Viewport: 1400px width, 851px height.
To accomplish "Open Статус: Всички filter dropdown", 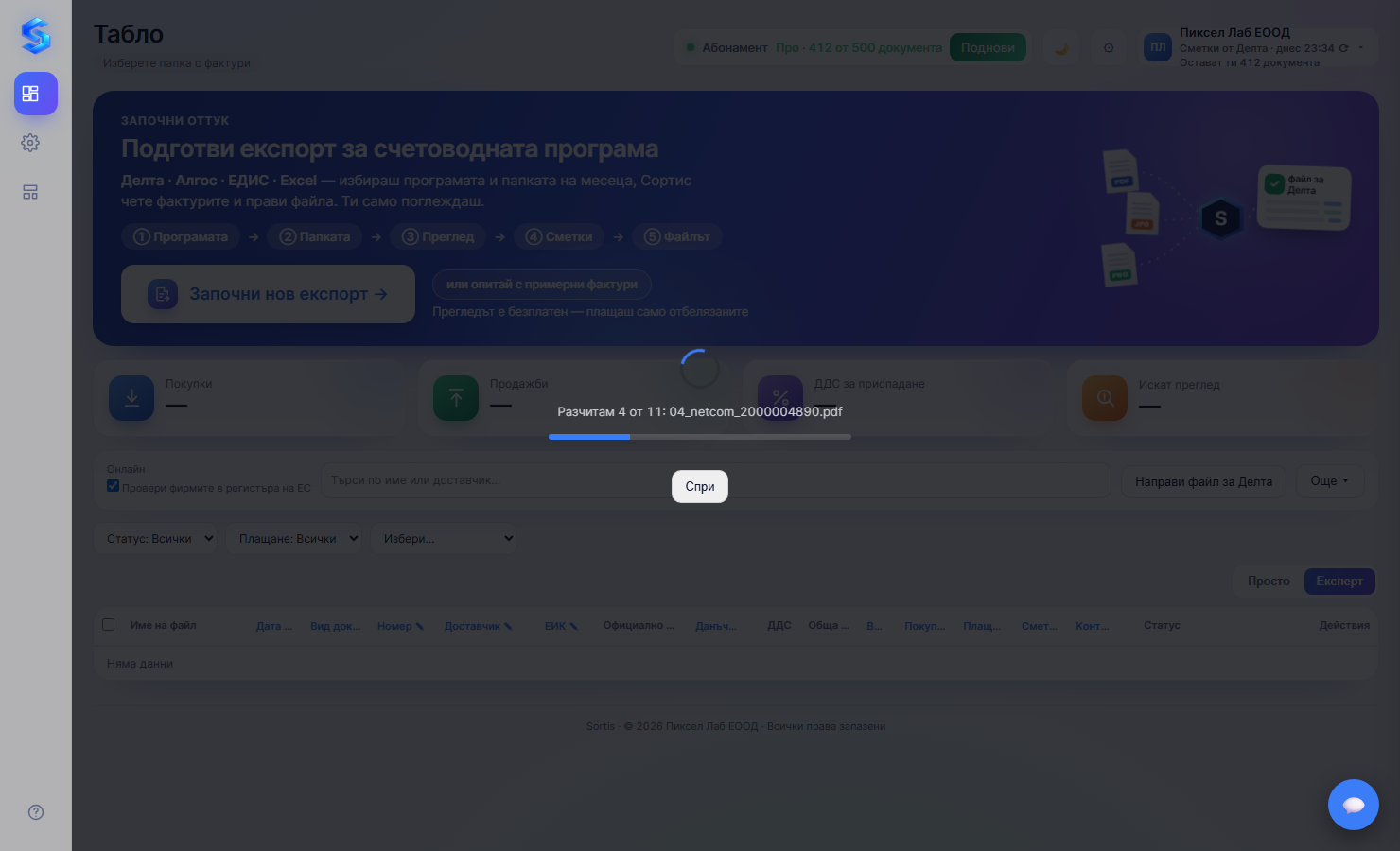I will tap(155, 538).
